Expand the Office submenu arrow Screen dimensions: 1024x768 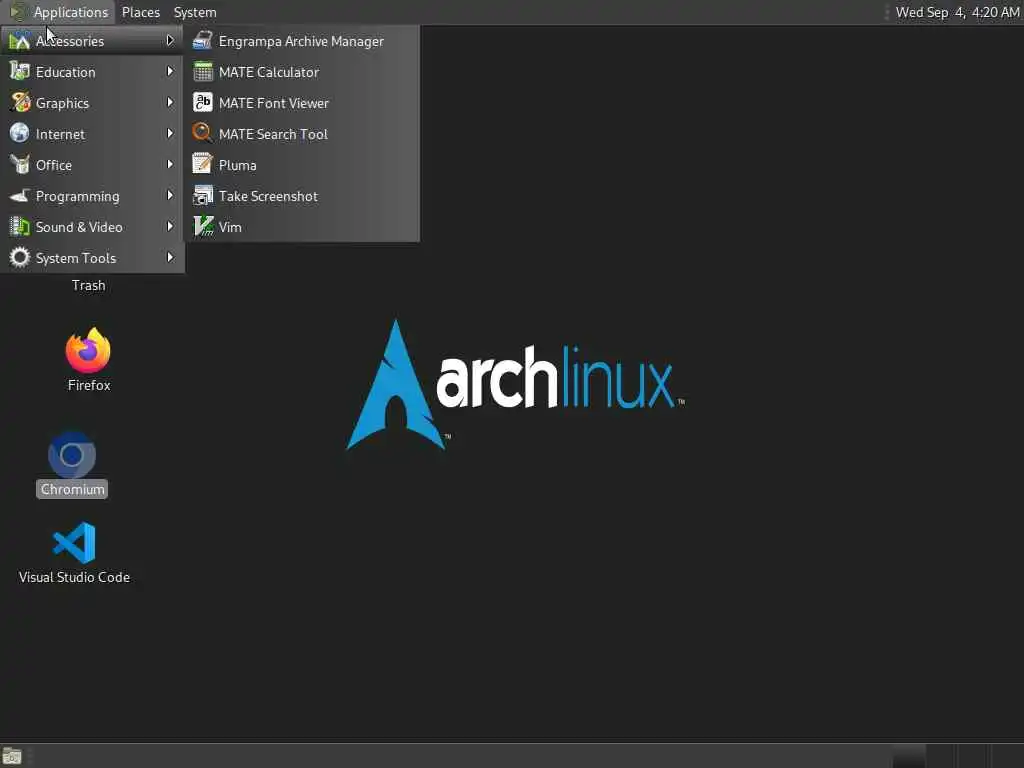(170, 165)
